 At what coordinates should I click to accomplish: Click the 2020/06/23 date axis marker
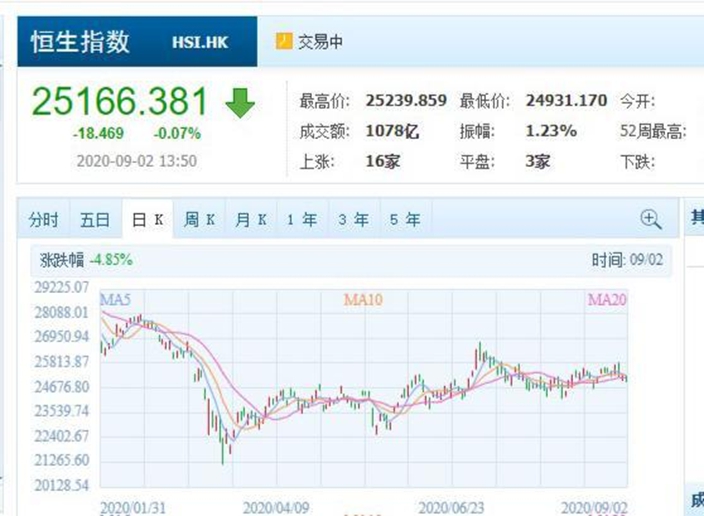point(451,508)
